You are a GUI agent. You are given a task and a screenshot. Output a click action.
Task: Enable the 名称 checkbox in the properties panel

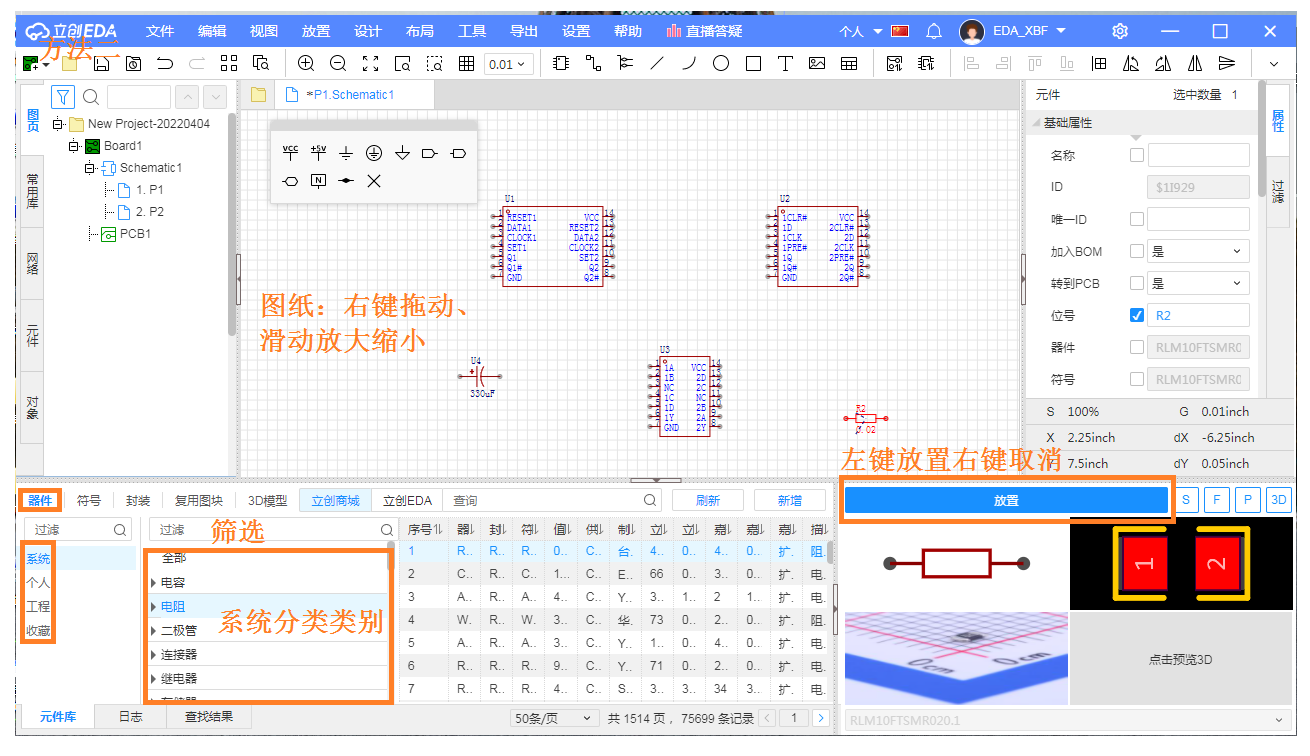(x=1137, y=154)
